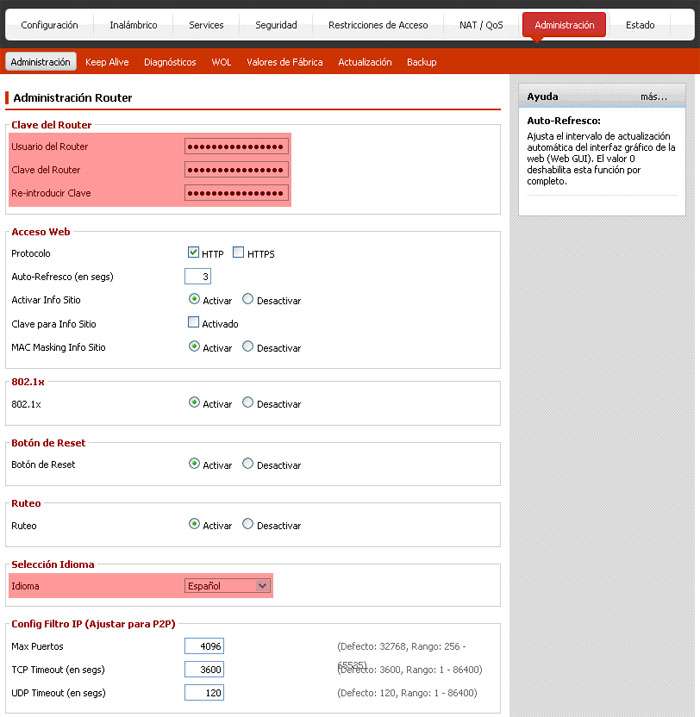Viewport: 700px width, 717px height.
Task: Switch to the Inalámbrico tab
Action: click(x=133, y=25)
